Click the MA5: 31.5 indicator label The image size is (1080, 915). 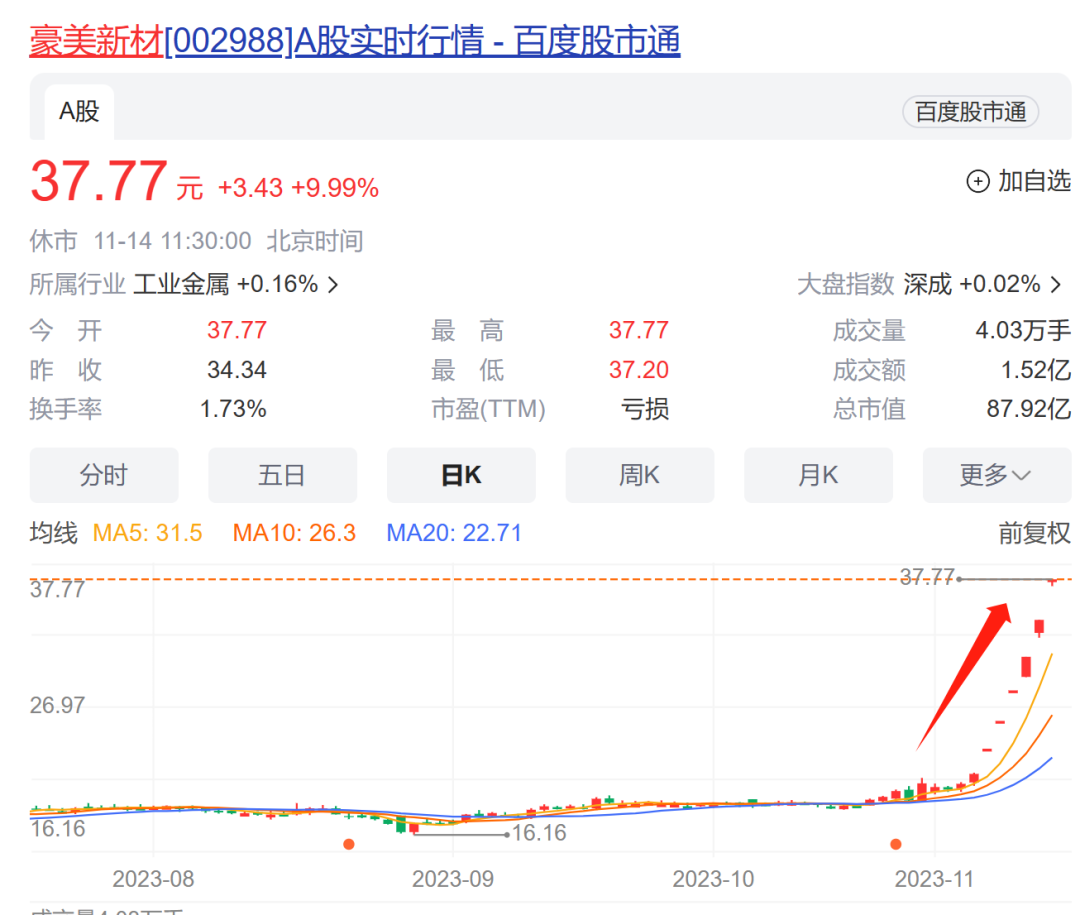[x=147, y=533]
